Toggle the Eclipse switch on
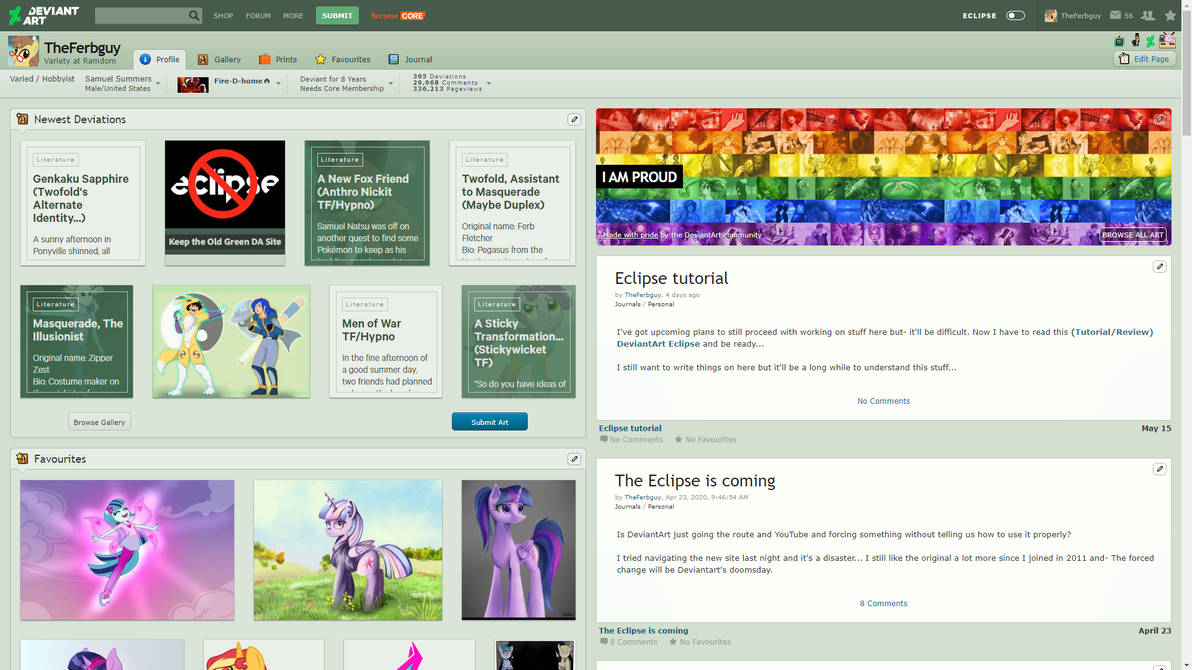Screen dimensions: 1192x670 1015,15
